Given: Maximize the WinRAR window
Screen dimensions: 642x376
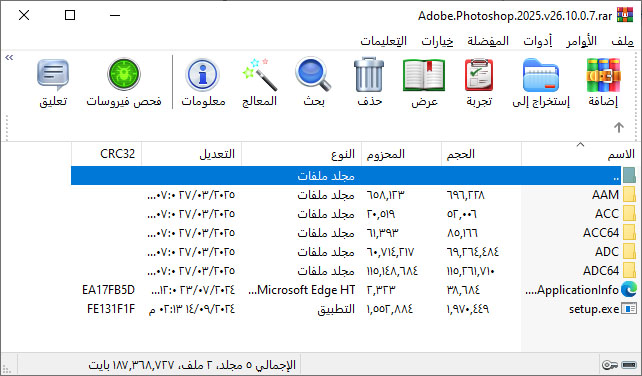Looking at the screenshot, I should 70,16.
